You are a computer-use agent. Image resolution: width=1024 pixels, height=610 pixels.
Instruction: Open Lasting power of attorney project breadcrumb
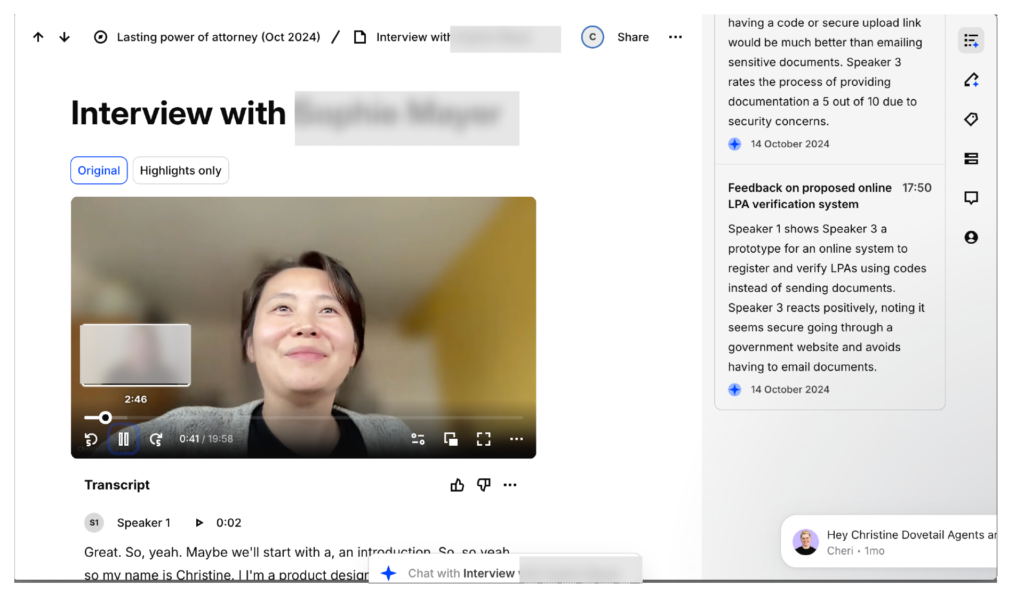point(218,37)
